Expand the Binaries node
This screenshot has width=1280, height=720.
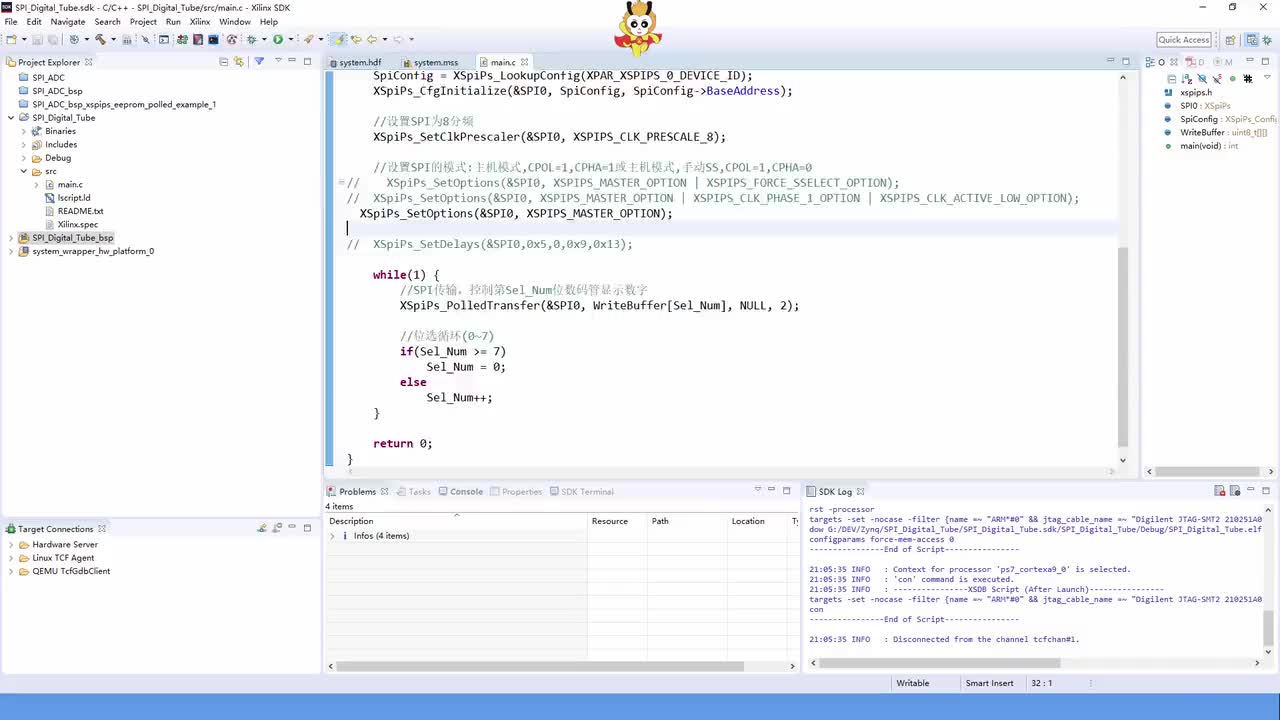coord(24,131)
